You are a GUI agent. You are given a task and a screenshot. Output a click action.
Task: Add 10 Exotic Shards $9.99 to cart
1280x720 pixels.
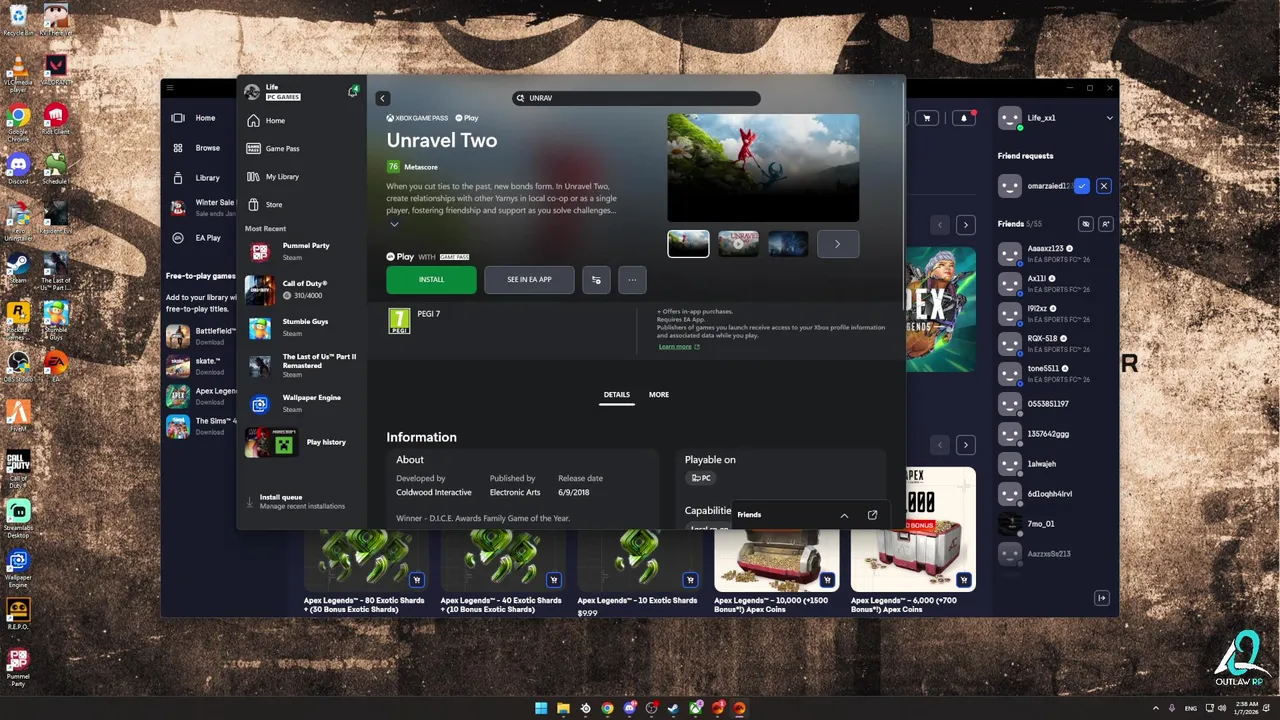[x=690, y=580]
